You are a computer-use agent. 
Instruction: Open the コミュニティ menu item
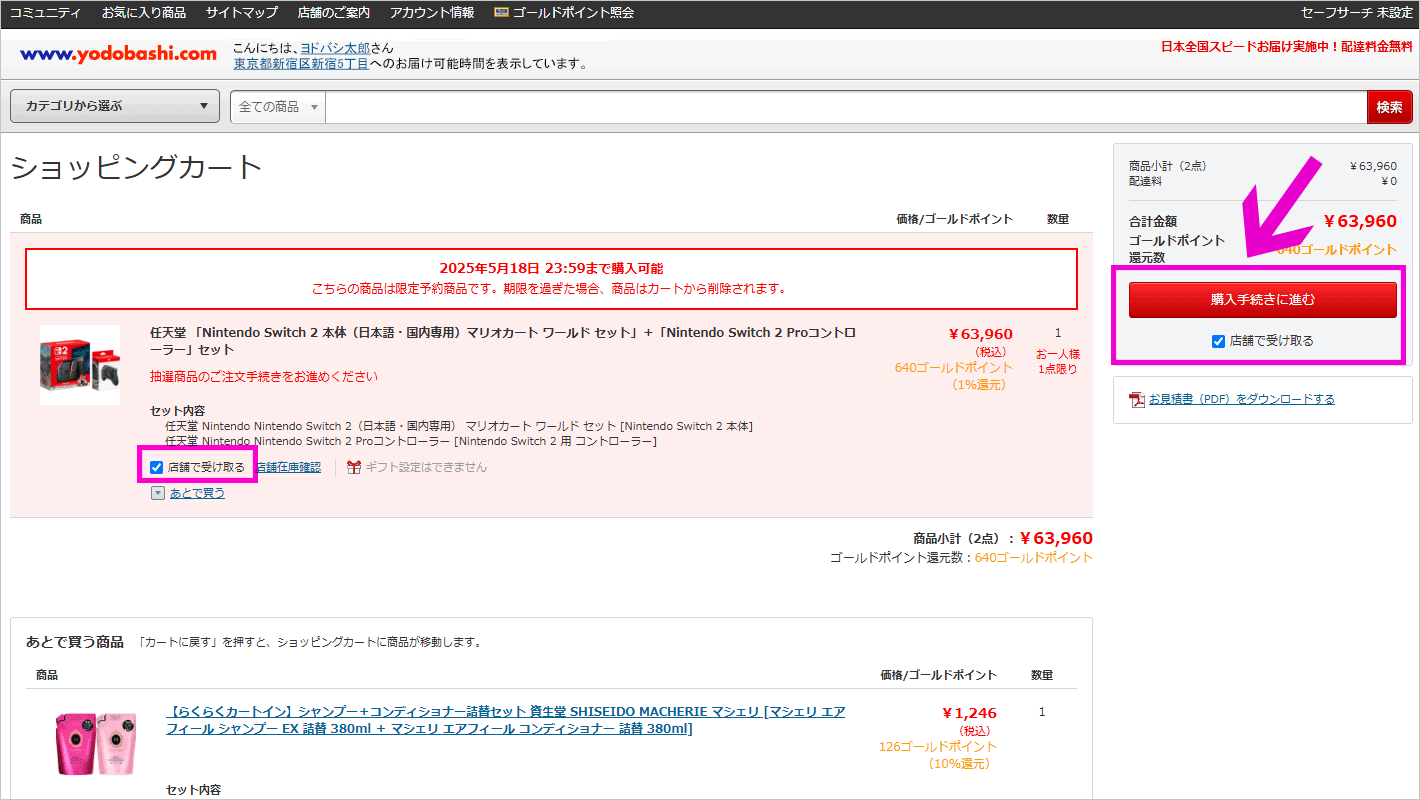coord(45,13)
